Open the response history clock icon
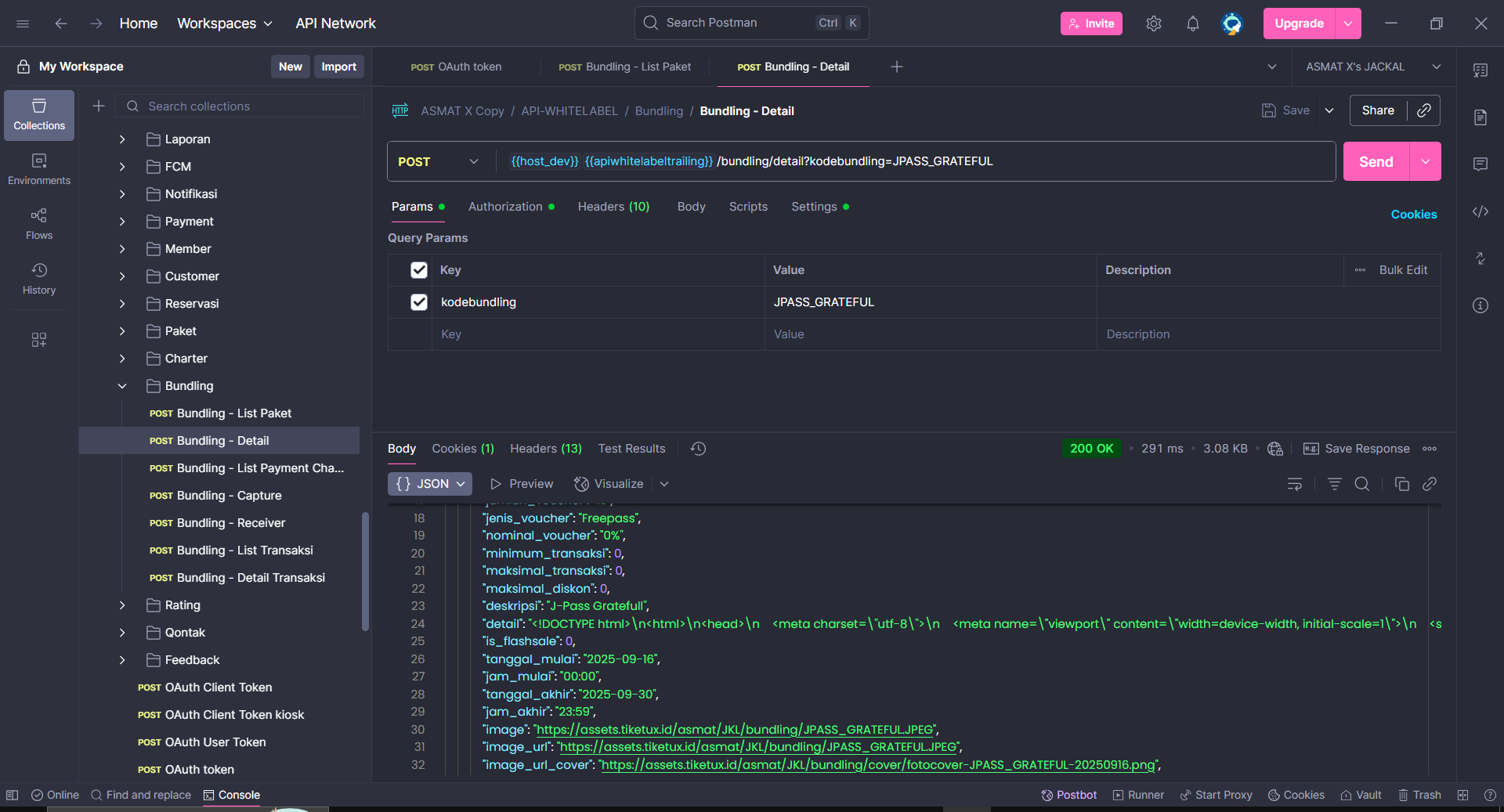The height and width of the screenshot is (812, 1504). tap(699, 449)
